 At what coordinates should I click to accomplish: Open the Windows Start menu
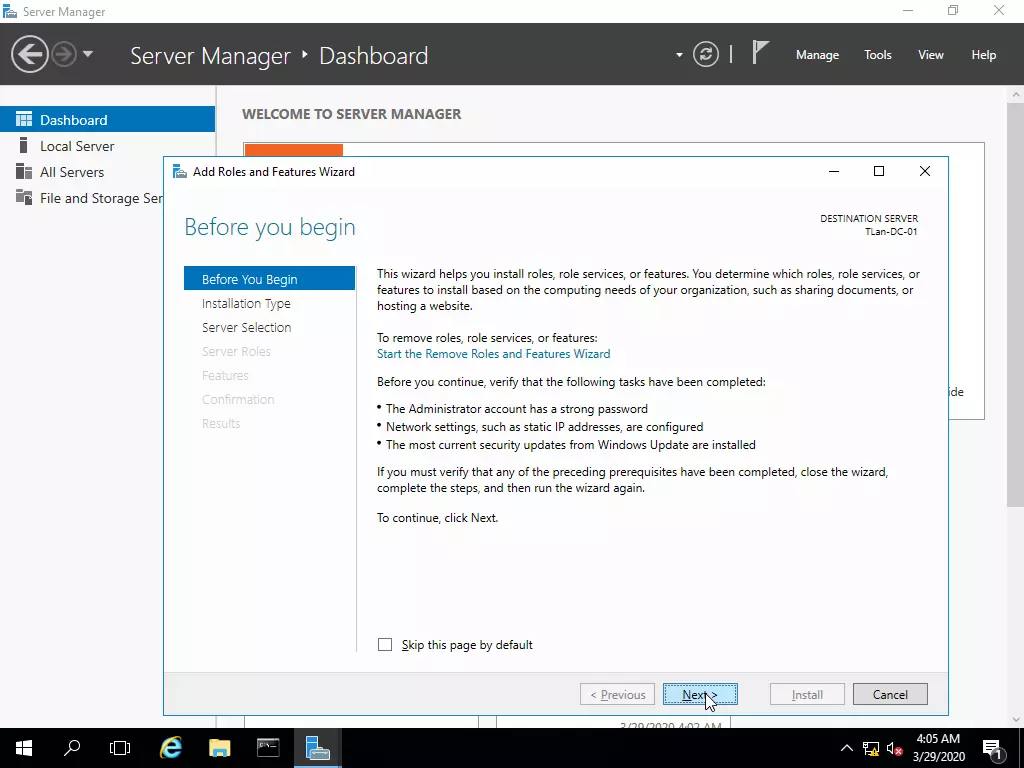(24, 748)
